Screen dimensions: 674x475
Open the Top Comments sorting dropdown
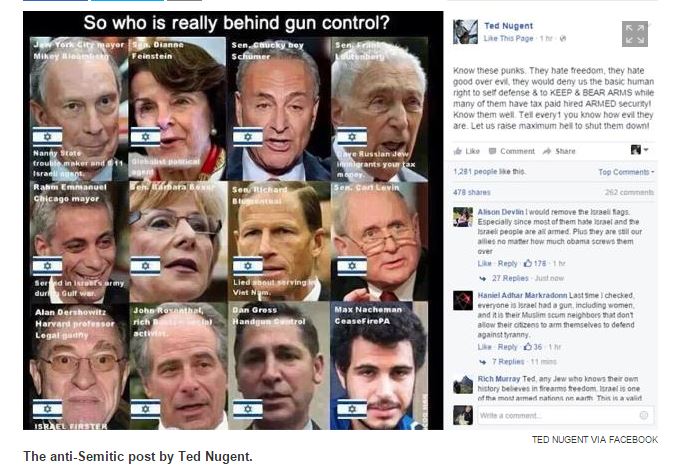(626, 172)
